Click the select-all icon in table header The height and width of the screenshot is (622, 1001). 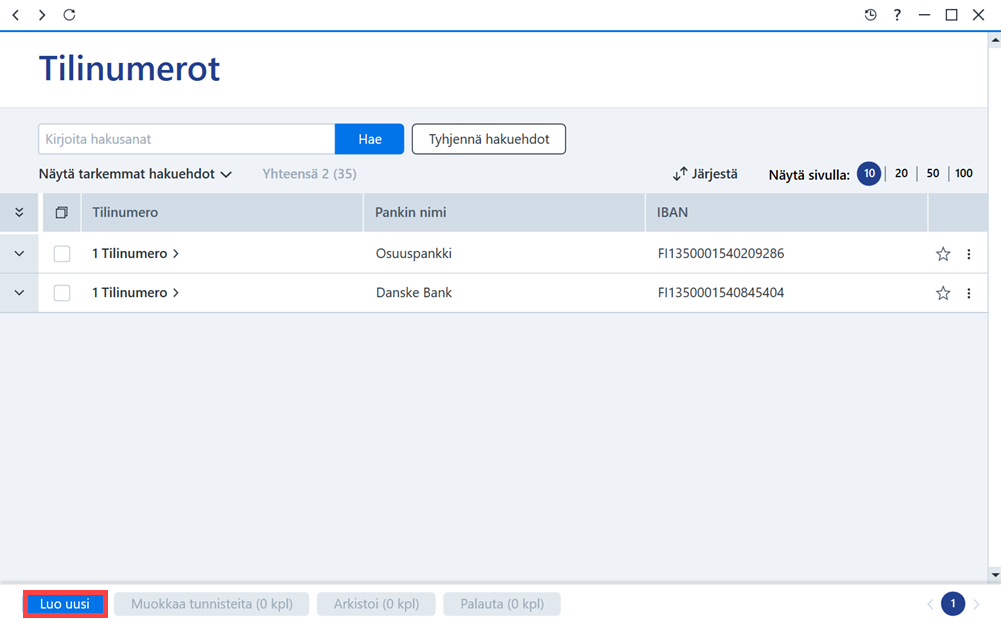(61, 213)
